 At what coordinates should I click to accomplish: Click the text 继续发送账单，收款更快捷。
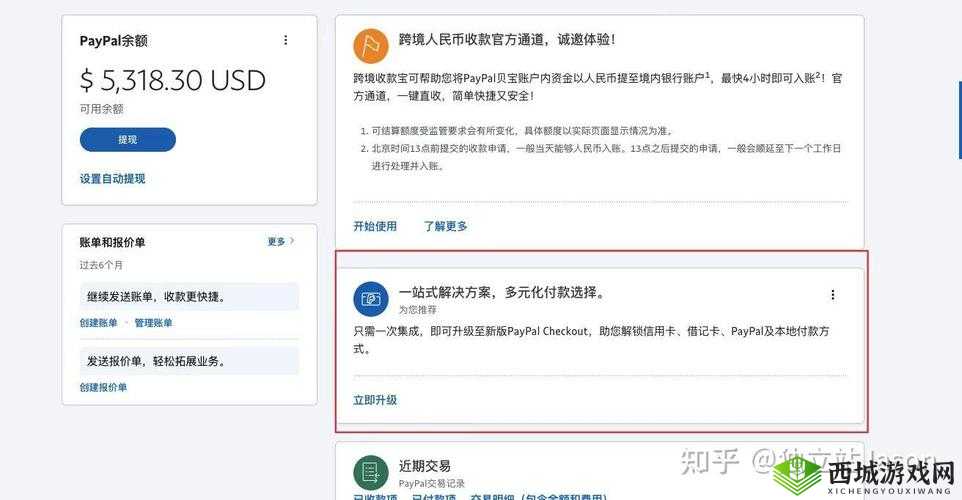click(156, 297)
